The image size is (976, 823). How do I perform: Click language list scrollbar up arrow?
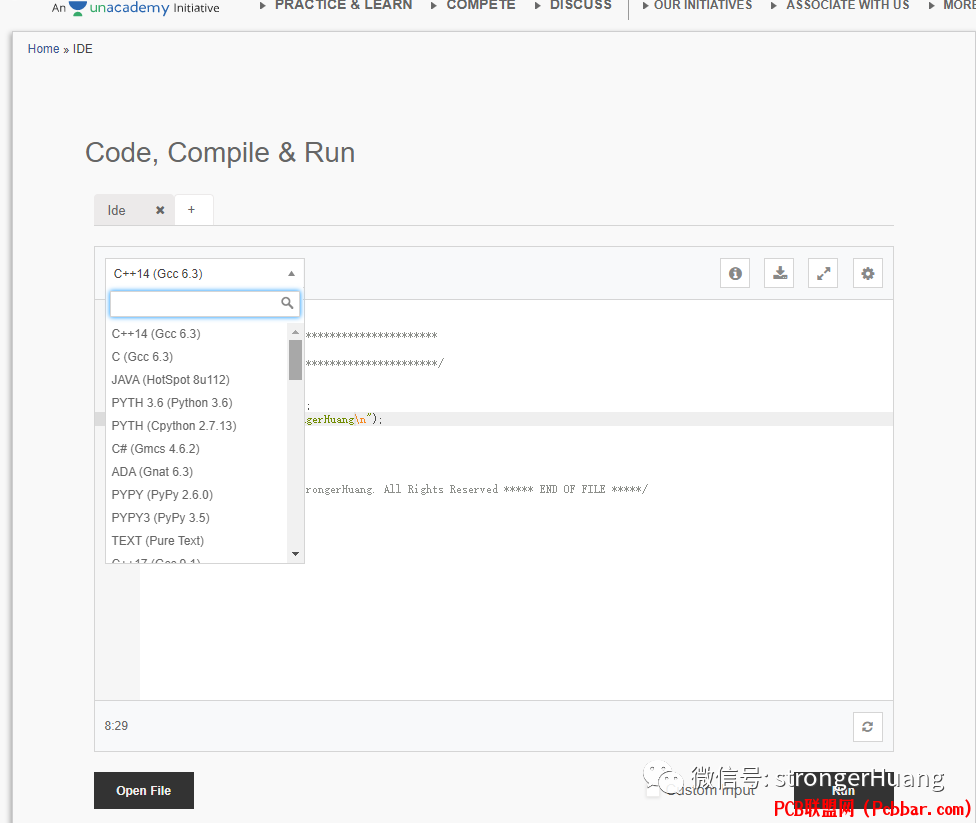point(296,332)
